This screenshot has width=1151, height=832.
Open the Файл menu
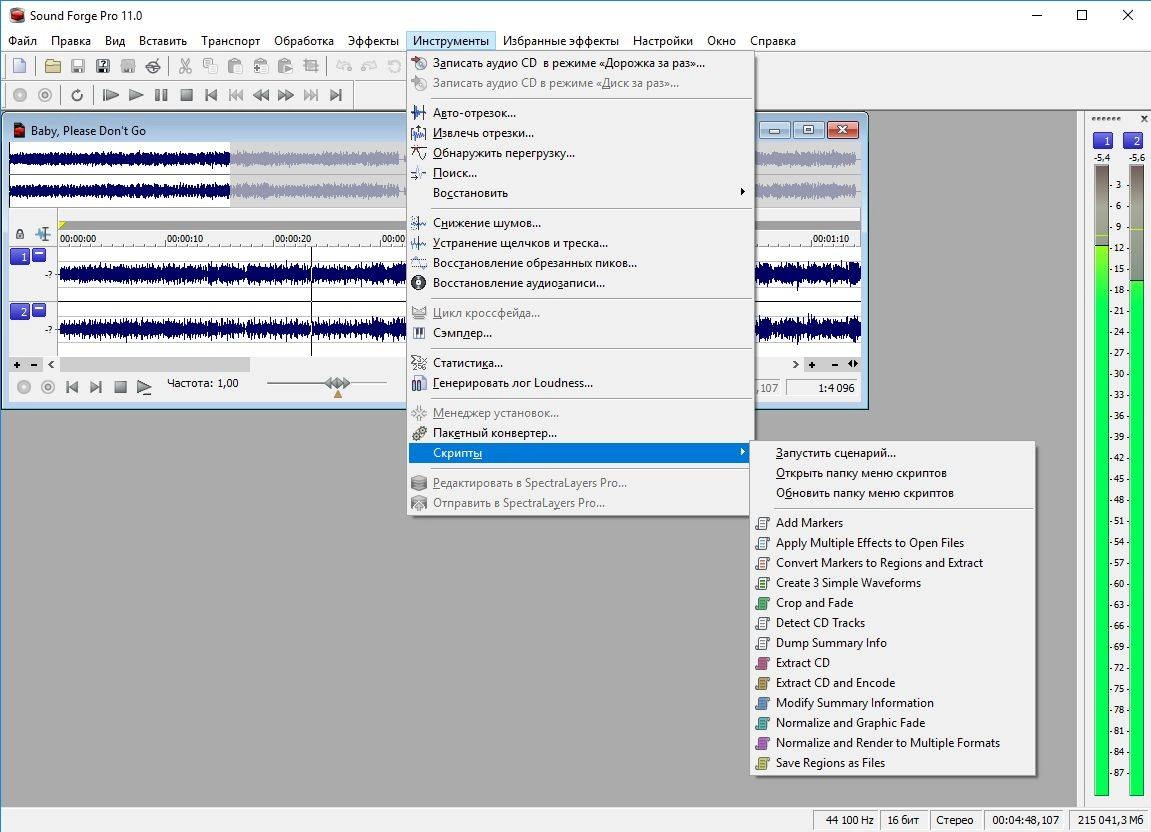(x=23, y=41)
